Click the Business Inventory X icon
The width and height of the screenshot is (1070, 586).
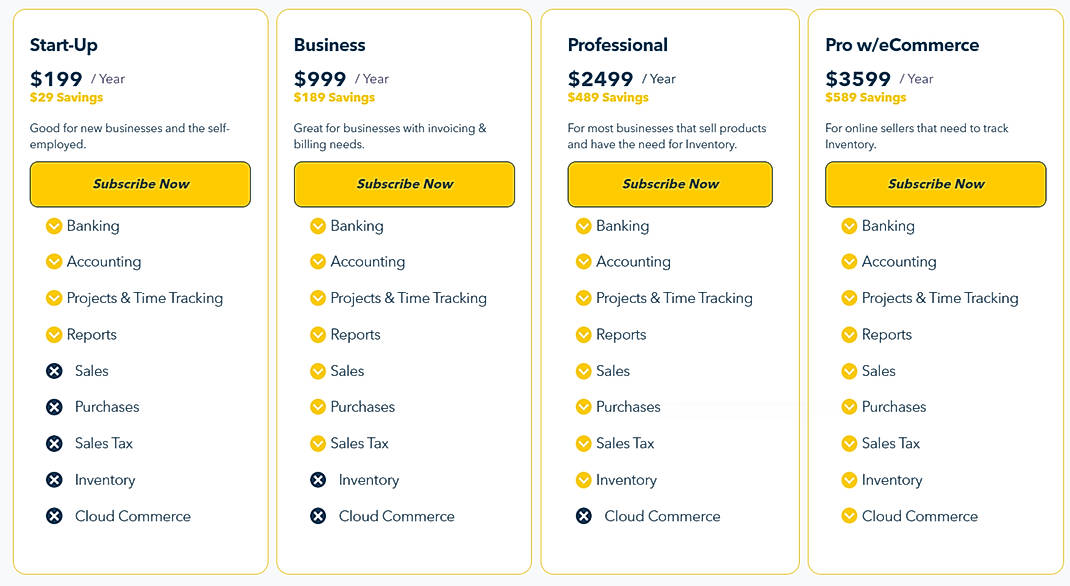[x=318, y=480]
